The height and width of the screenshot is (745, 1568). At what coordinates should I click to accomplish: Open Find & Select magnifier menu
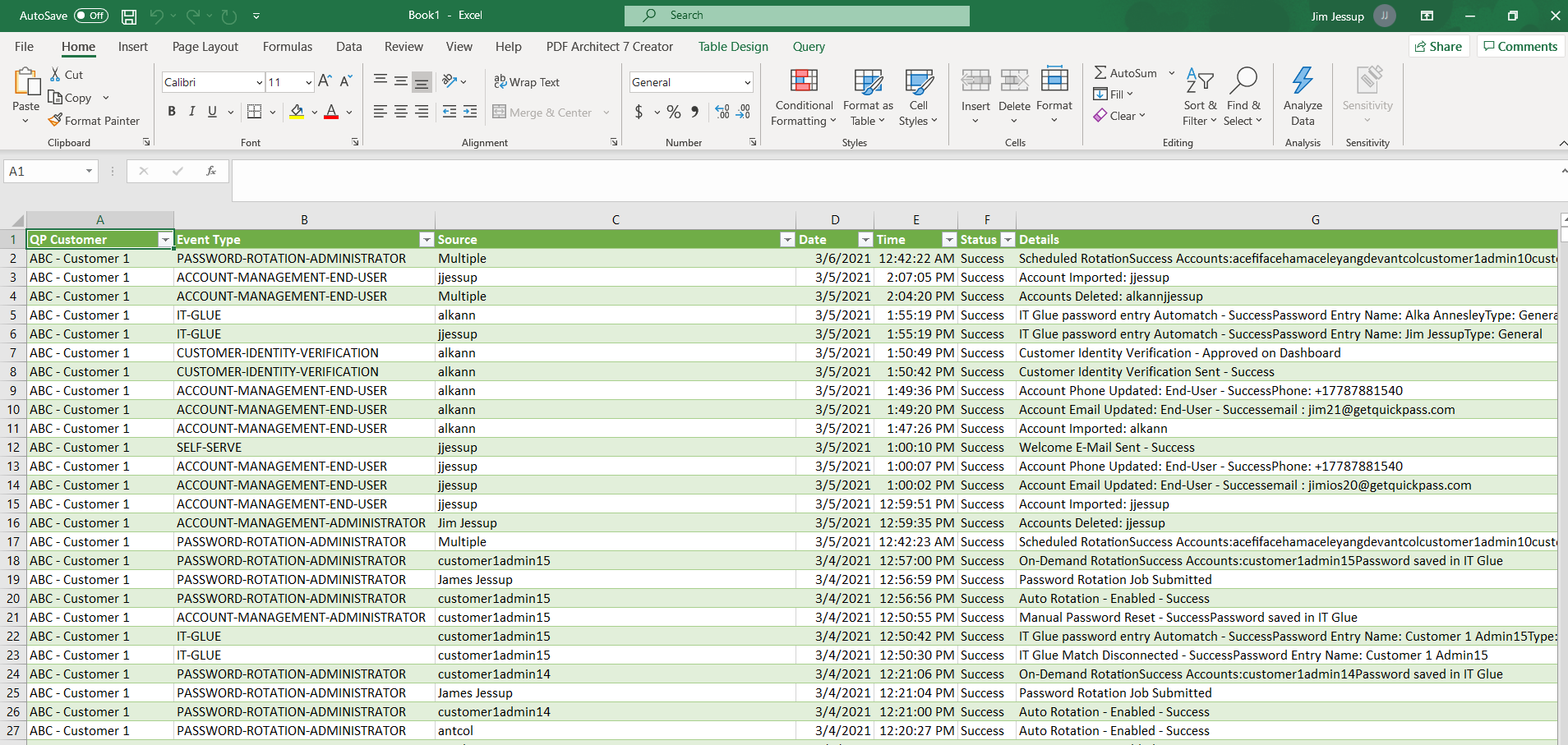[1243, 97]
